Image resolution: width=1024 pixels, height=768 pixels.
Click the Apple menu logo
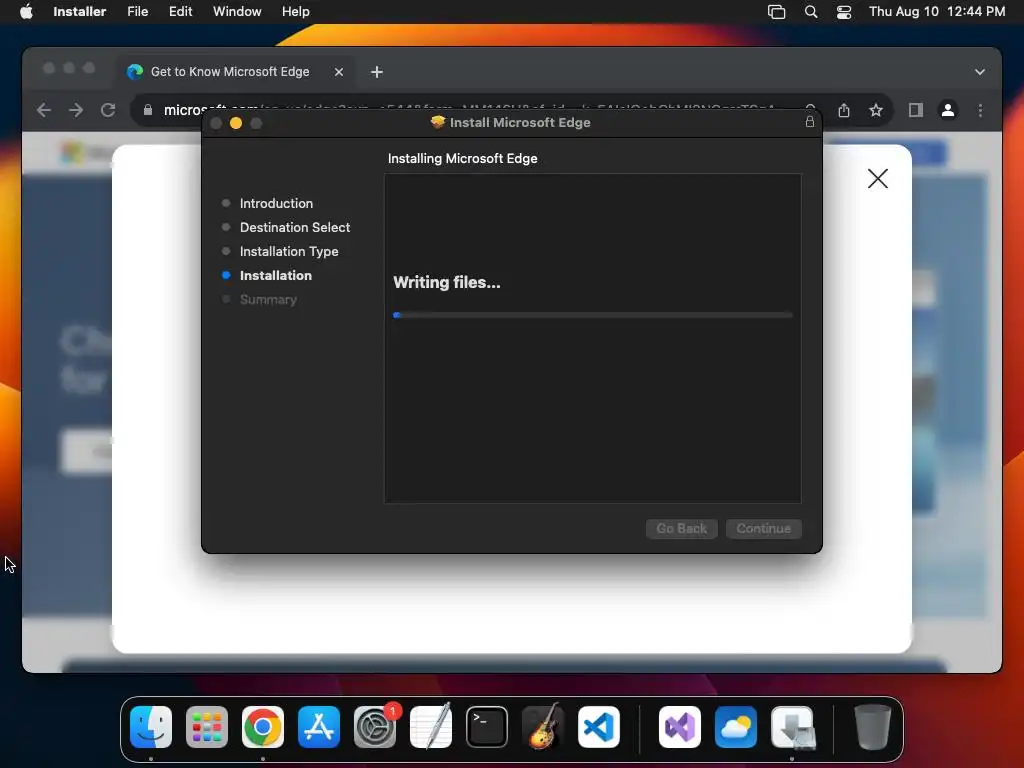tap(26, 12)
